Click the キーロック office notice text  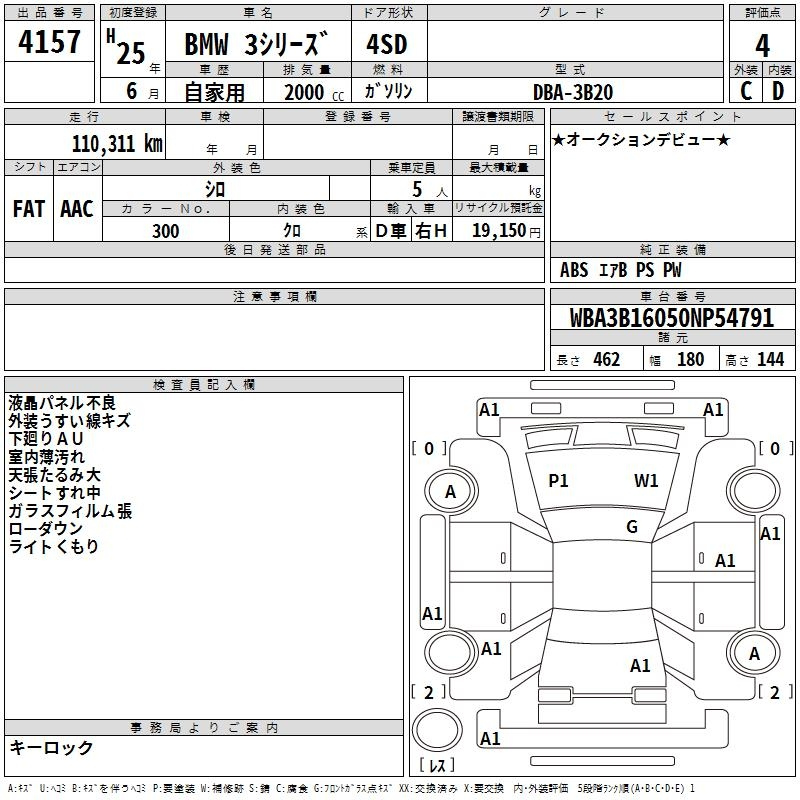52,748
